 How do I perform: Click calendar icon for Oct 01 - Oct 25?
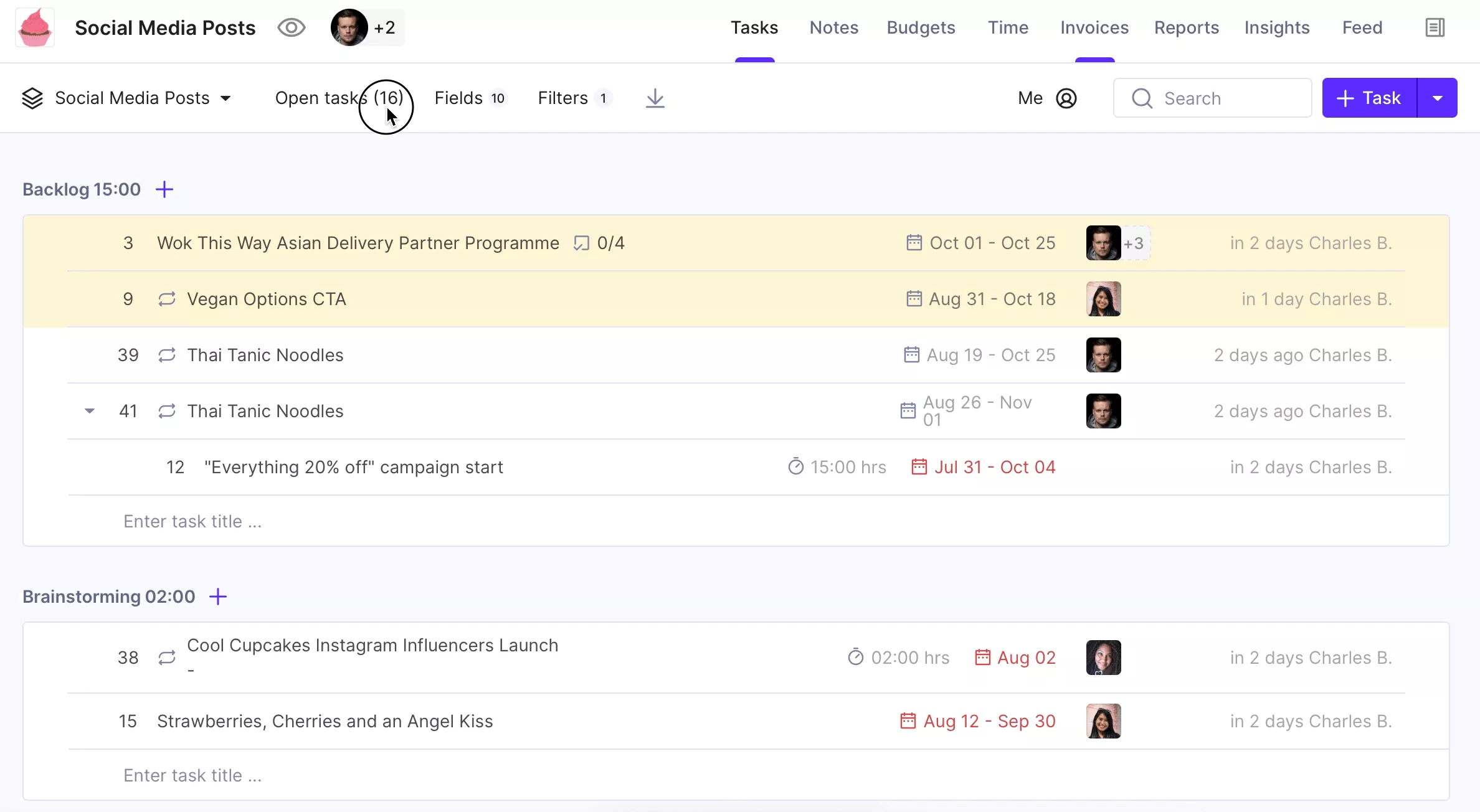[x=914, y=242]
